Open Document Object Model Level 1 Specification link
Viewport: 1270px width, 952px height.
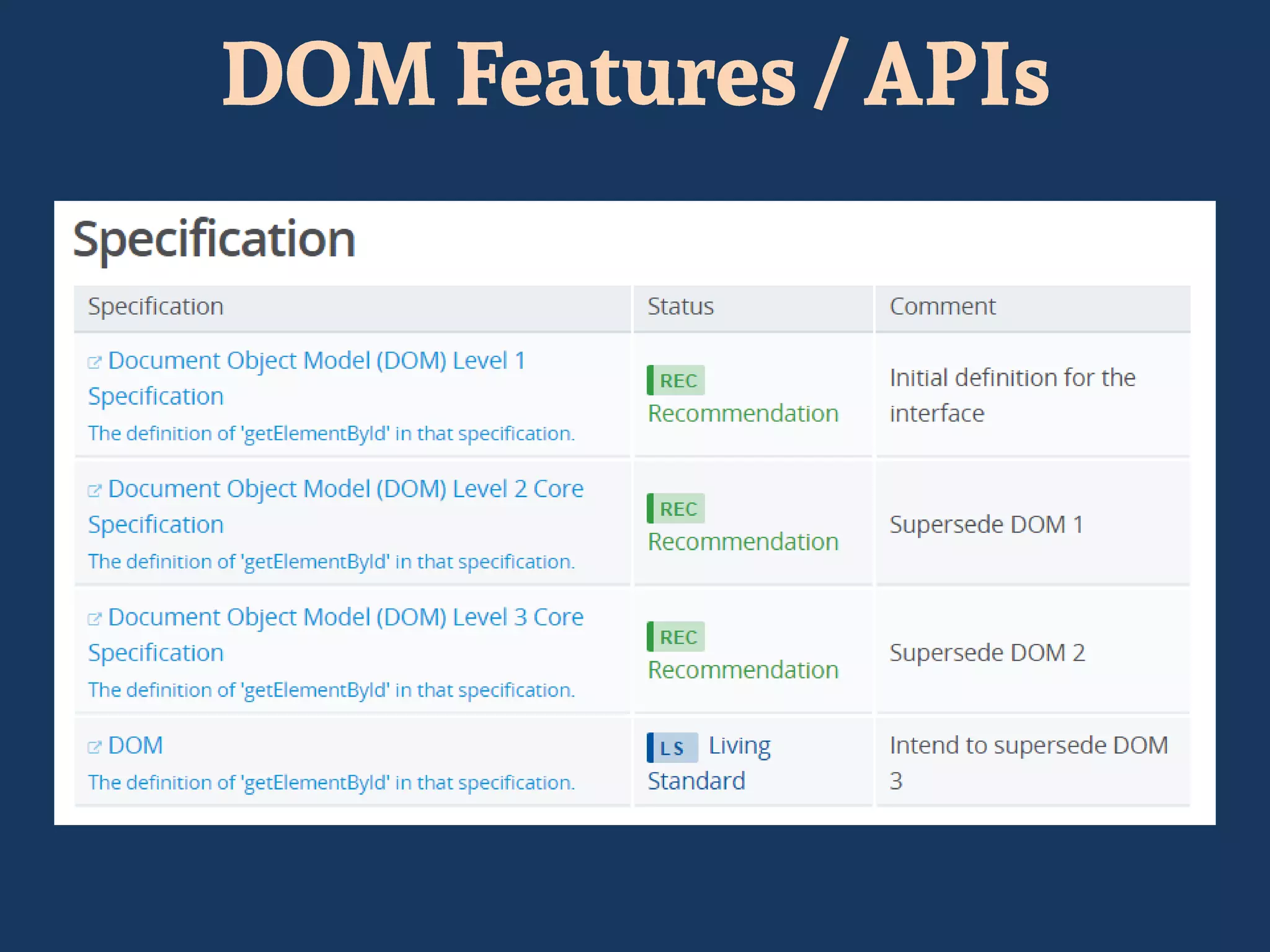(316, 361)
